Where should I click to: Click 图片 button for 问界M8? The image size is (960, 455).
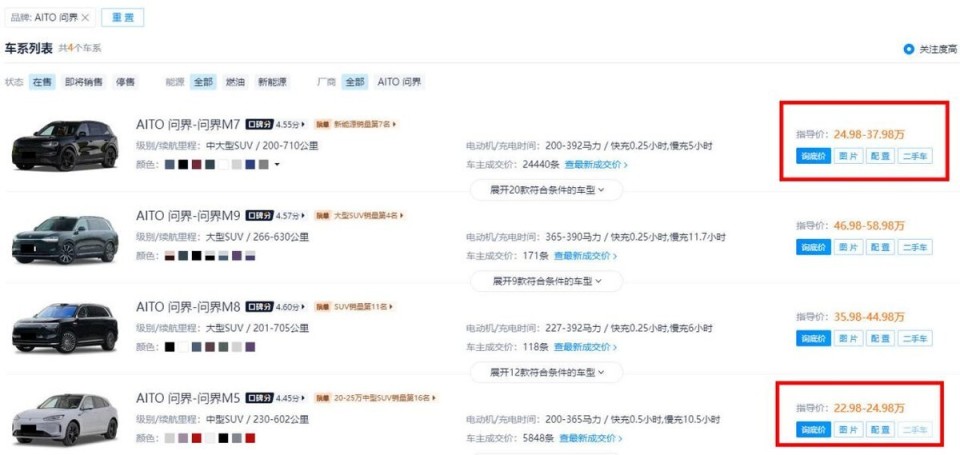coord(848,338)
